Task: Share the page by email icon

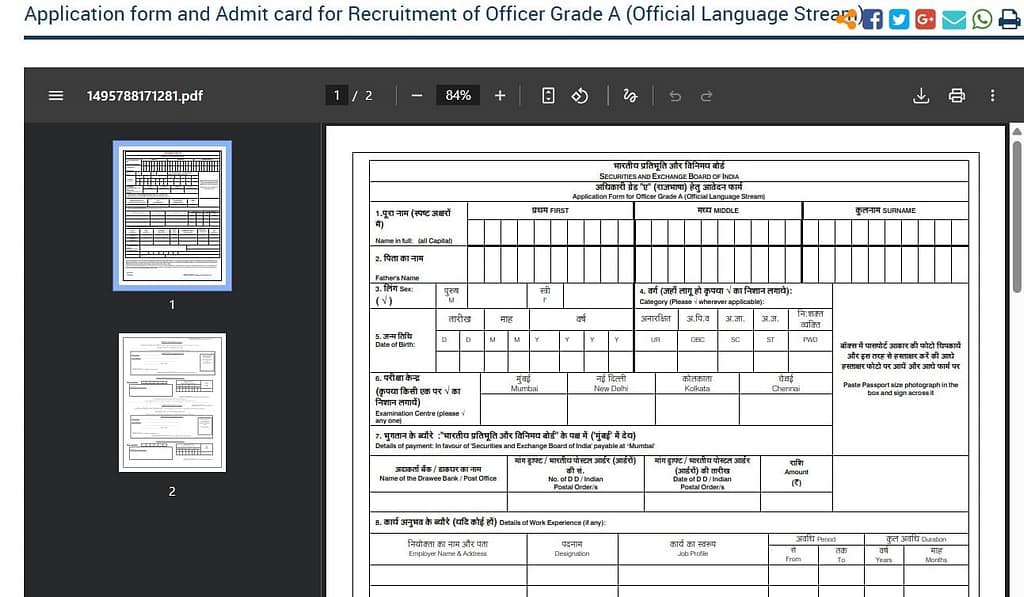Action: (x=953, y=20)
